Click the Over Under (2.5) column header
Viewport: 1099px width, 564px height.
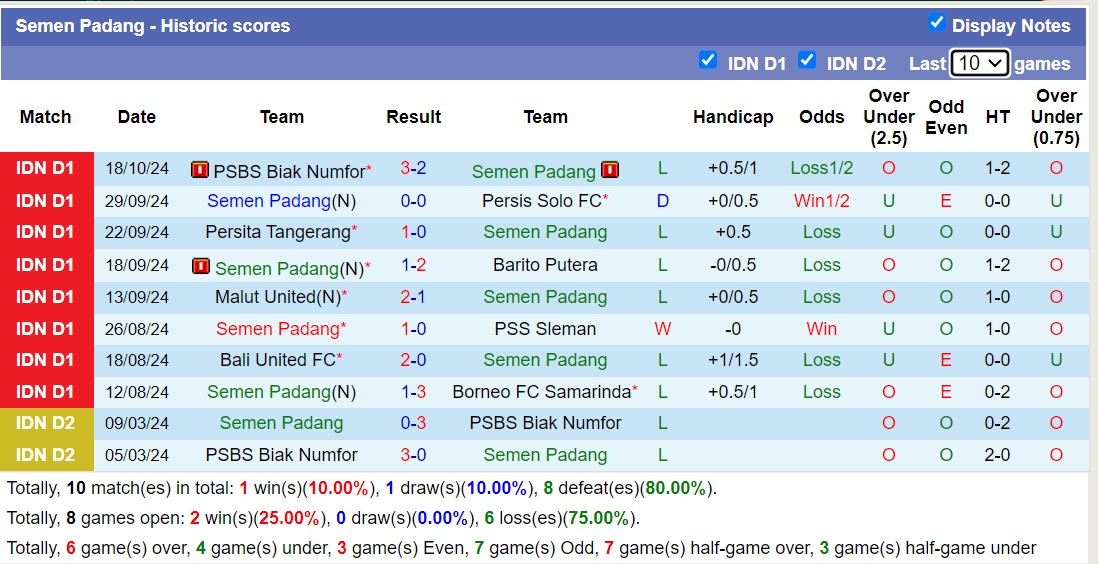(x=889, y=117)
